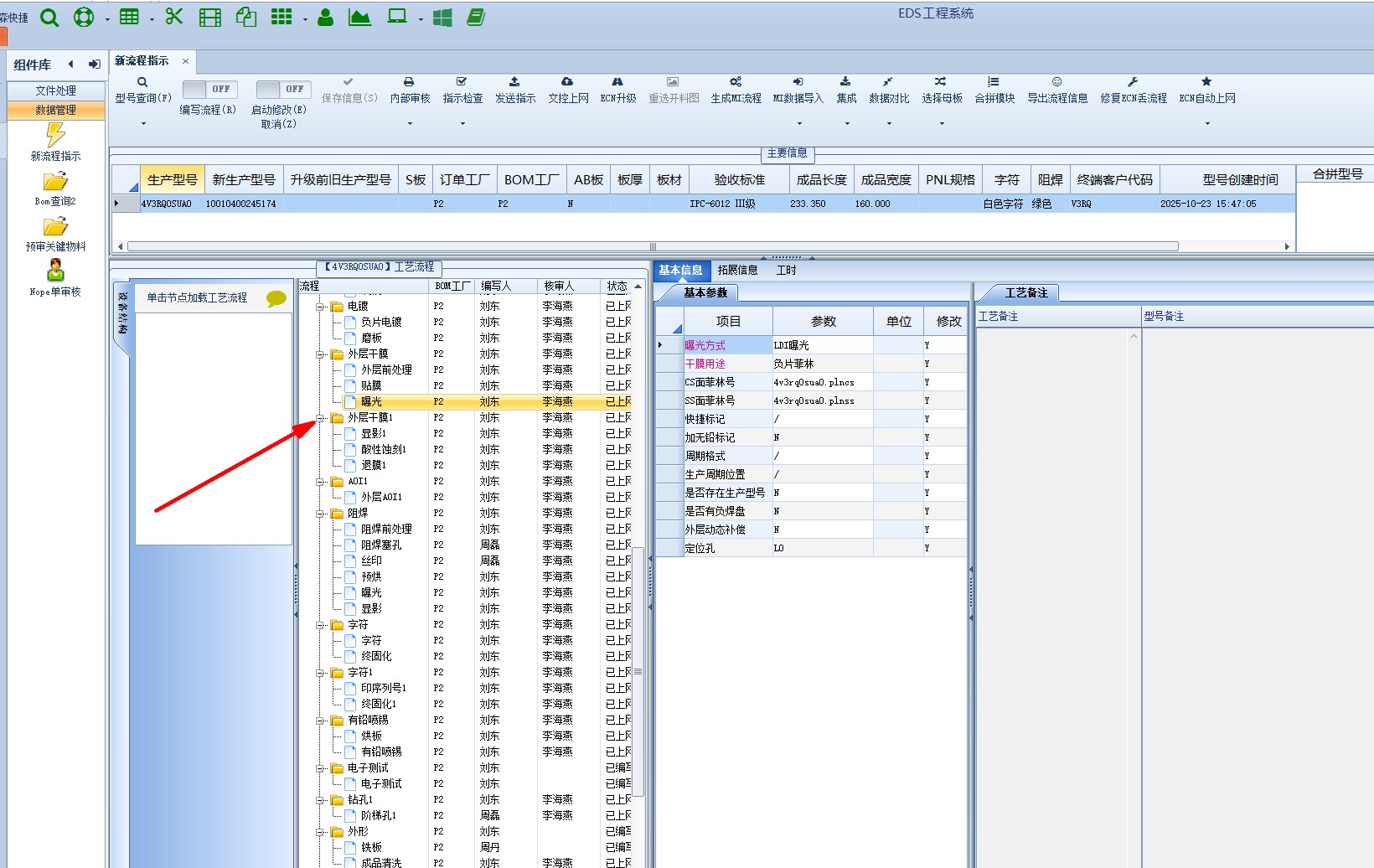1374x868 pixels.
Task: Select the 干膜用途 parameter row
Action: click(x=811, y=364)
